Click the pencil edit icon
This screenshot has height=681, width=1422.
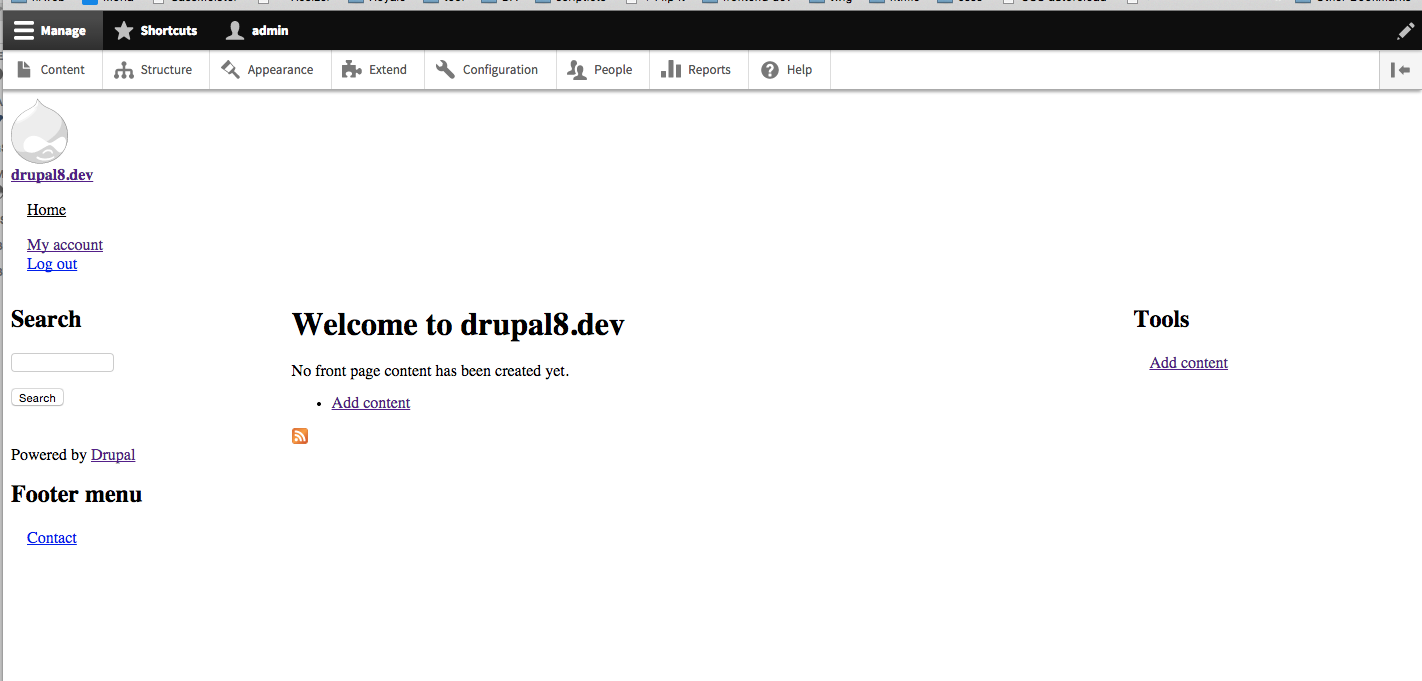1405,31
